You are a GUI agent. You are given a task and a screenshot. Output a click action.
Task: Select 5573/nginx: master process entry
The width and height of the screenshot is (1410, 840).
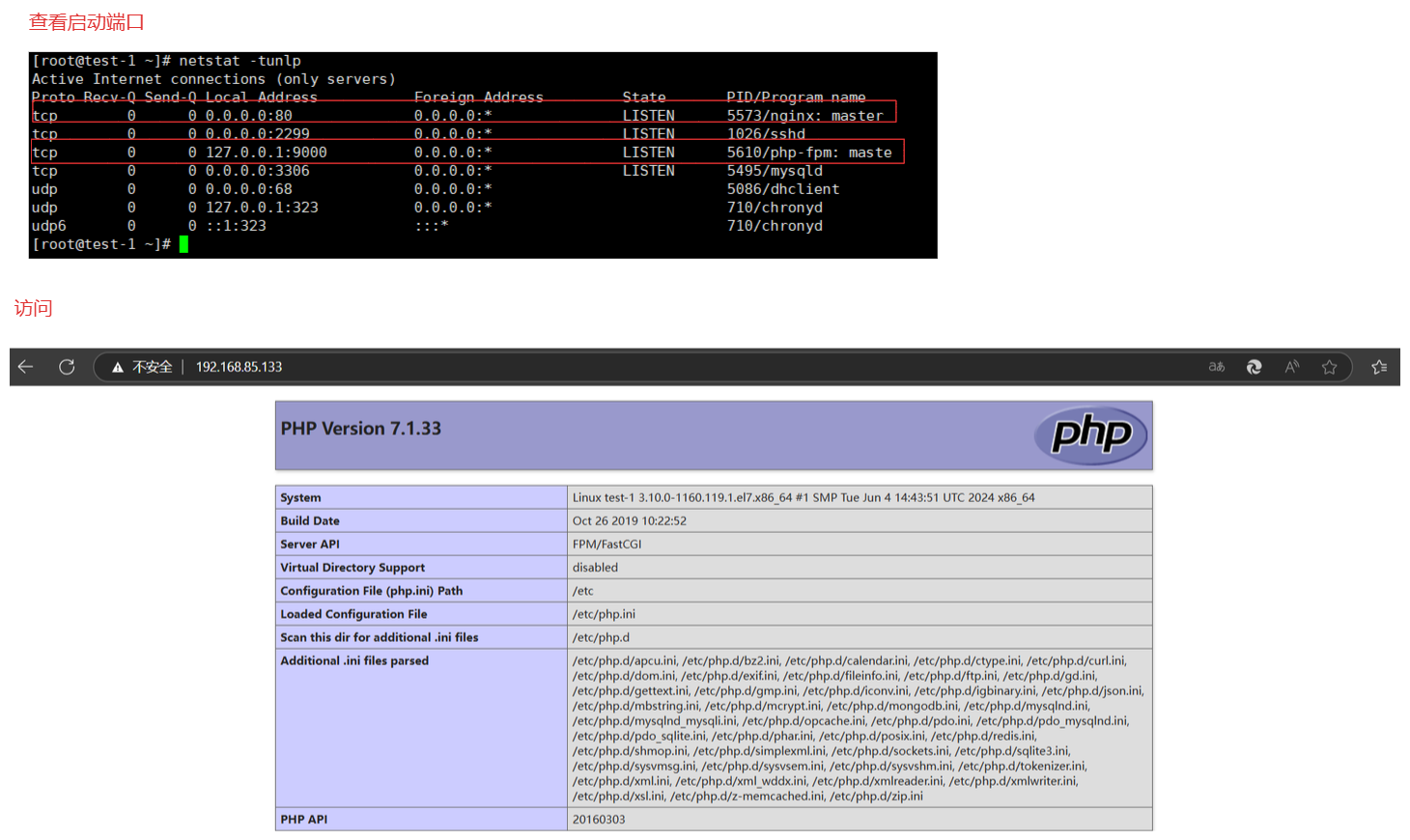[804, 116]
